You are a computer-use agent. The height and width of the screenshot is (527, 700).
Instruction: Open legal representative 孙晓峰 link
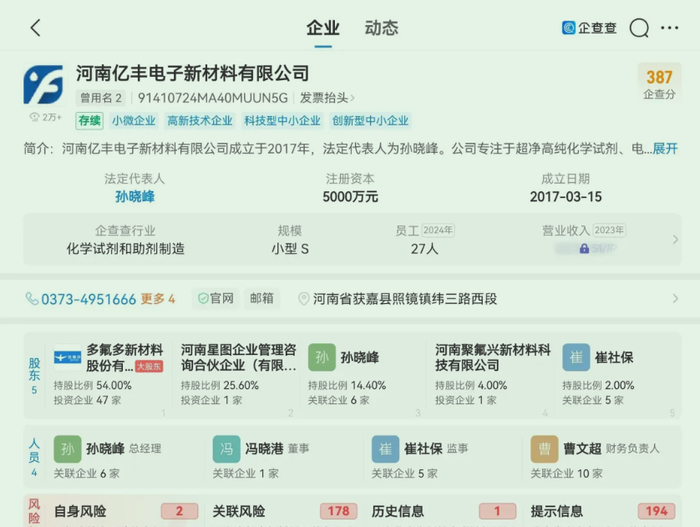point(135,197)
